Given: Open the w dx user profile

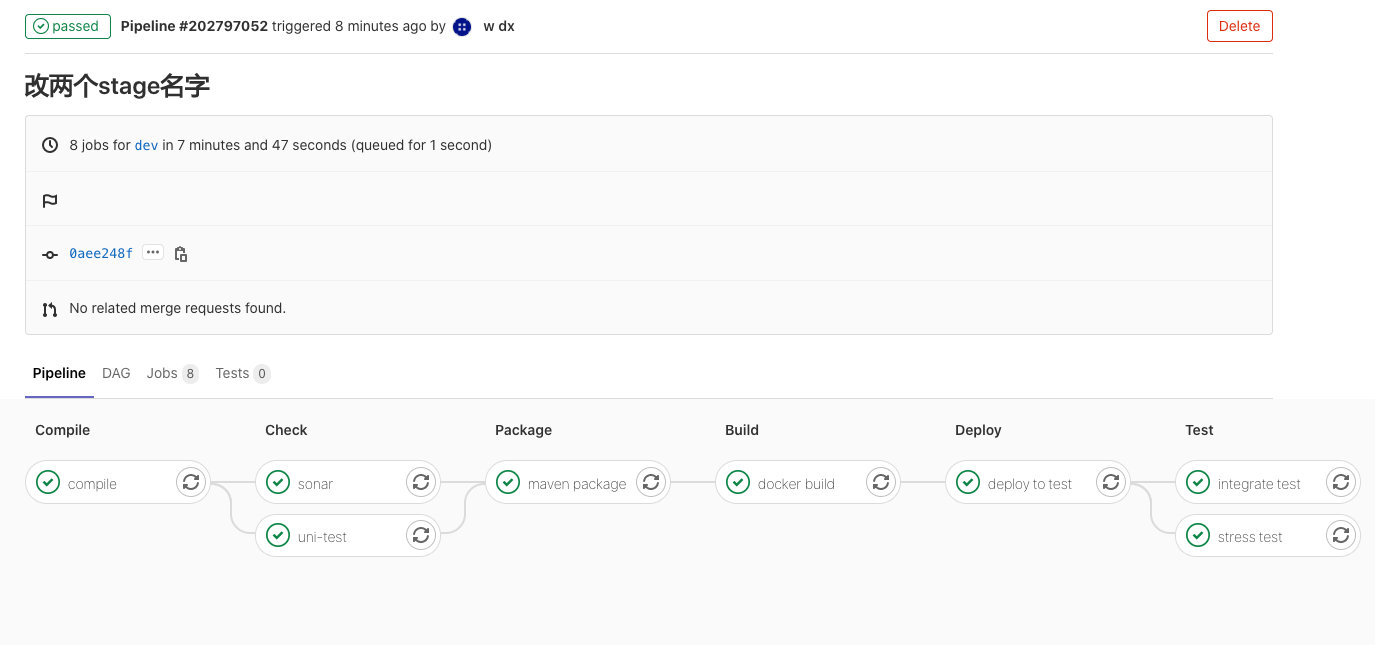Looking at the screenshot, I should [x=499, y=26].
